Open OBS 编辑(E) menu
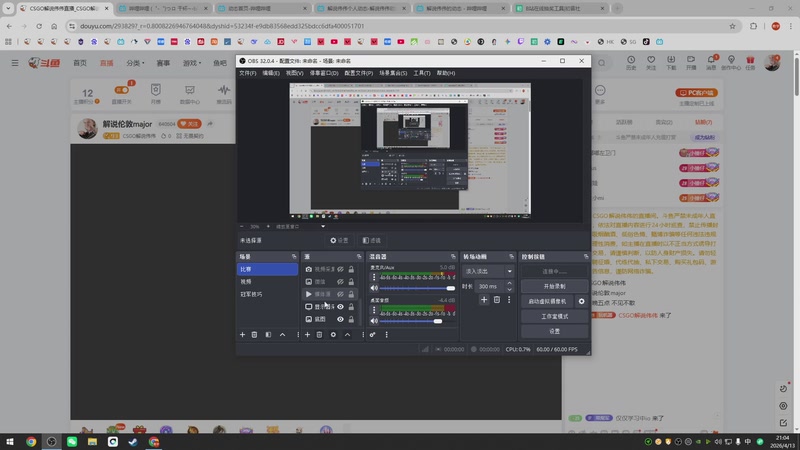 tap(271, 73)
